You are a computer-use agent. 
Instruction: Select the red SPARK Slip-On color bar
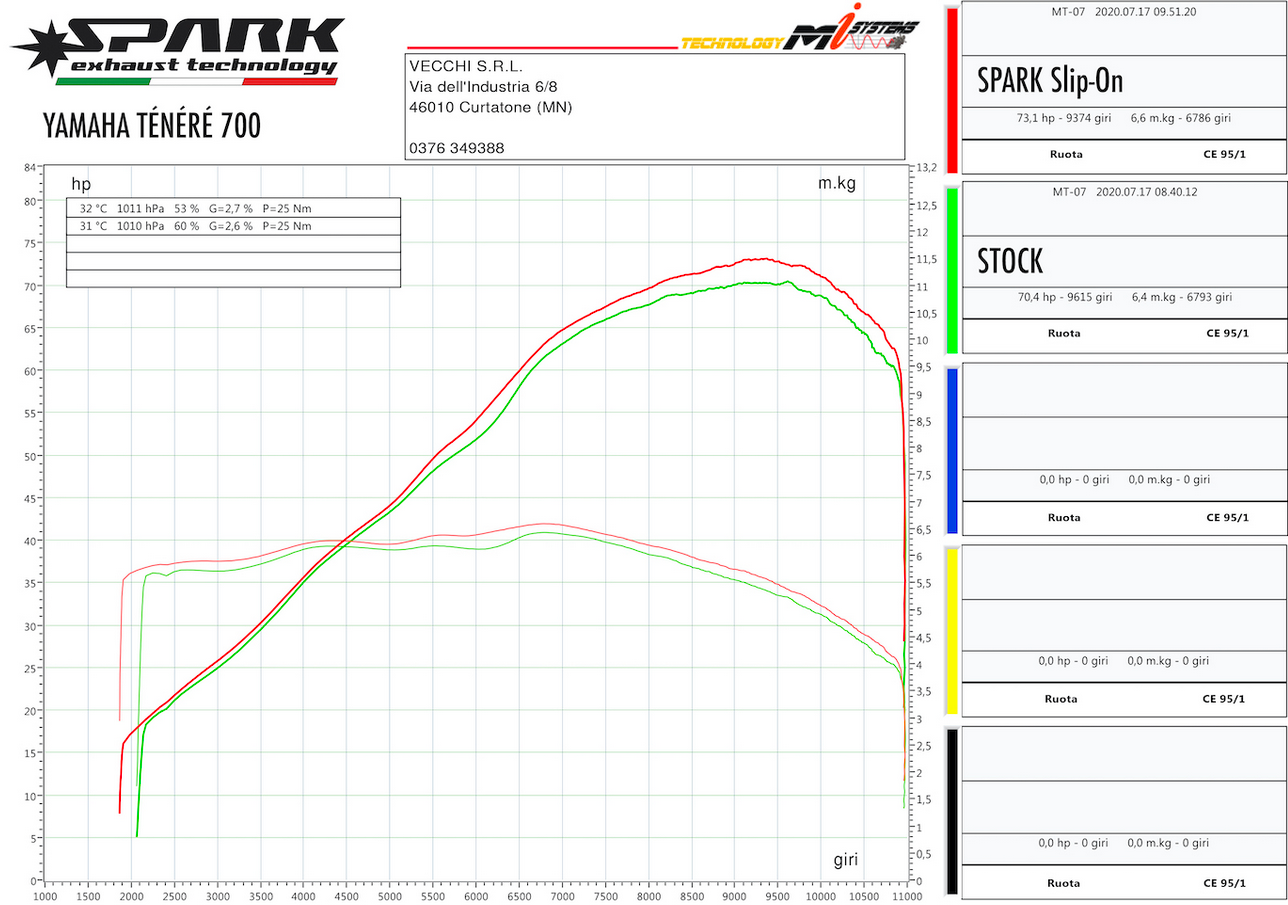pos(952,90)
